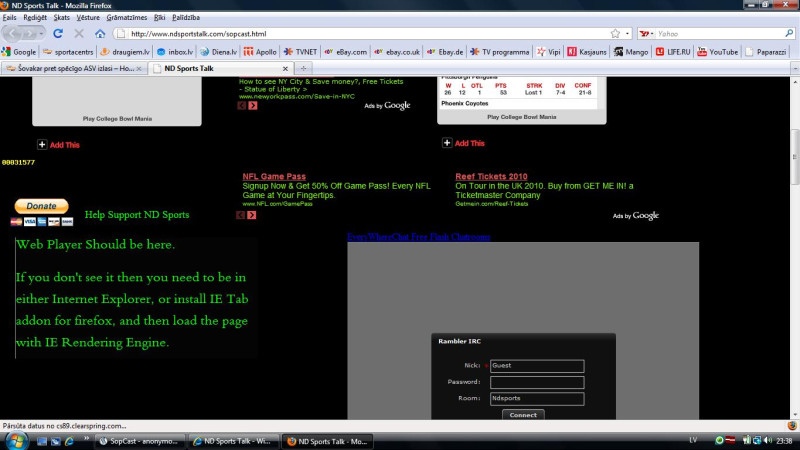The image size is (800, 450).
Task: Go to the Firefox home page icon
Action: click(x=100, y=34)
